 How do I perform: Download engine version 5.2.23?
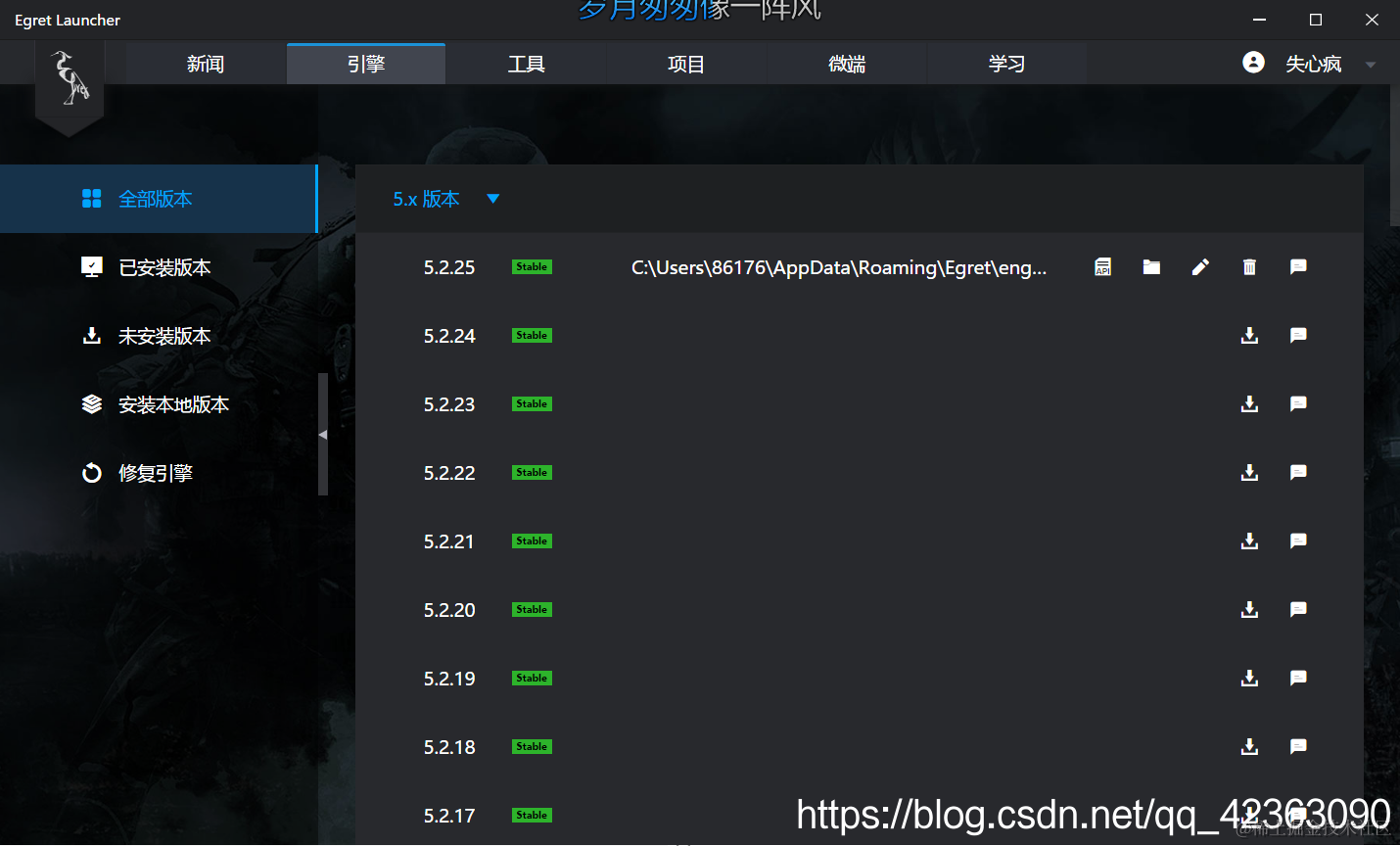tap(1249, 403)
